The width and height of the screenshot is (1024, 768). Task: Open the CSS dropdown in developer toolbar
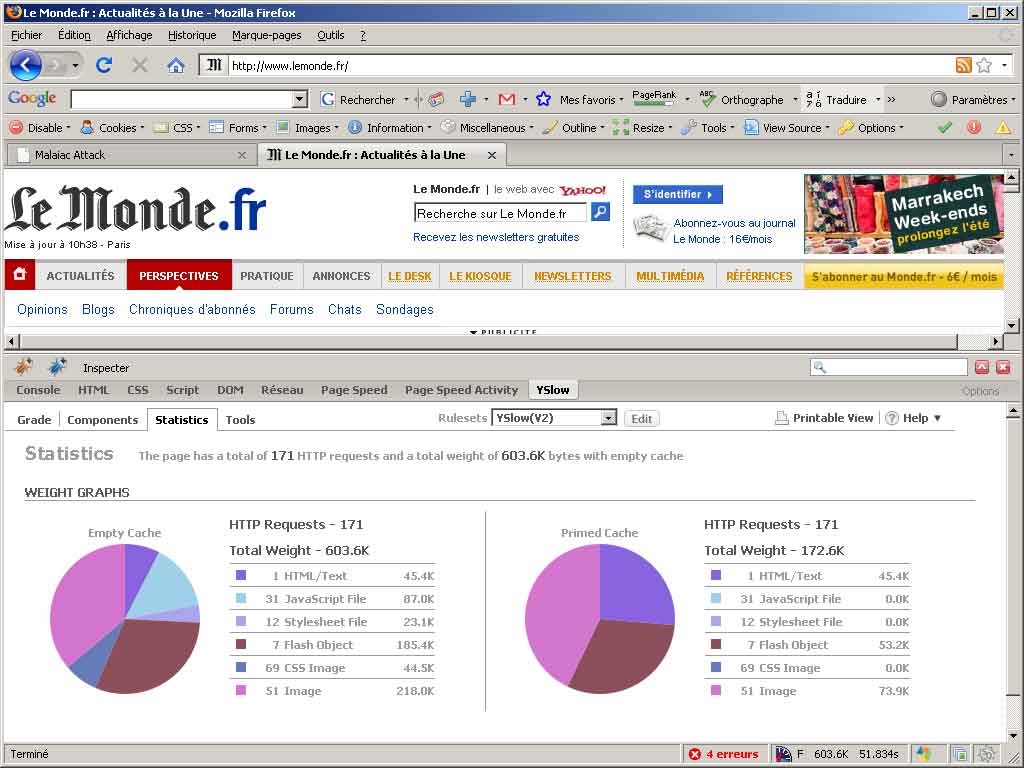177,127
